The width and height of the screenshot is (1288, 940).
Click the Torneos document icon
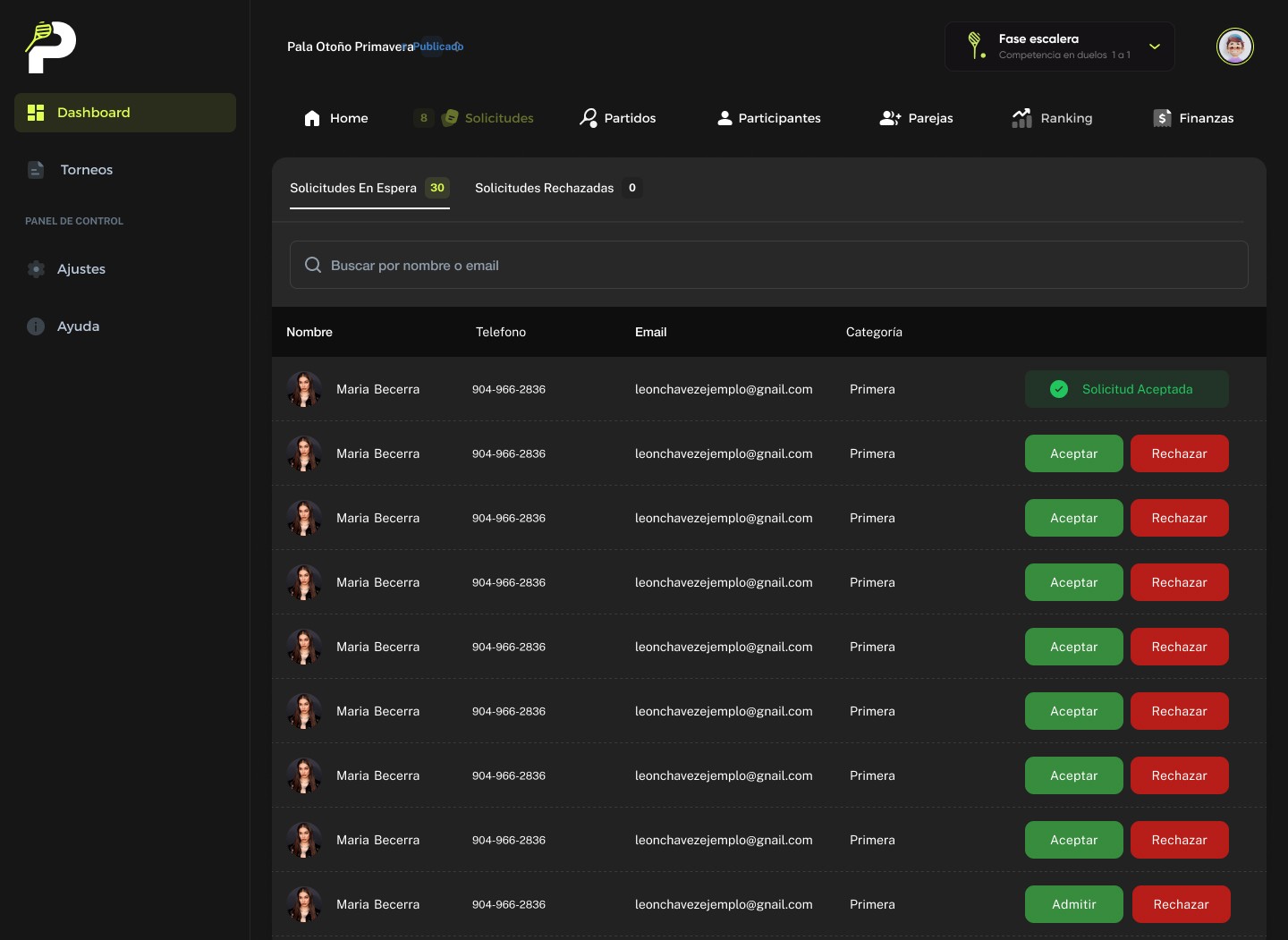36,170
